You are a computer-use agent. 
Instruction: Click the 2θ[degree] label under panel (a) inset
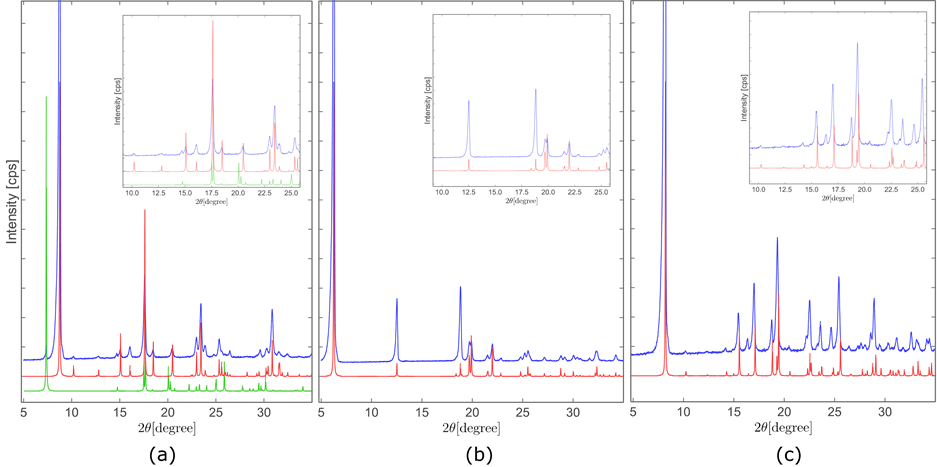pyautogui.click(x=212, y=202)
